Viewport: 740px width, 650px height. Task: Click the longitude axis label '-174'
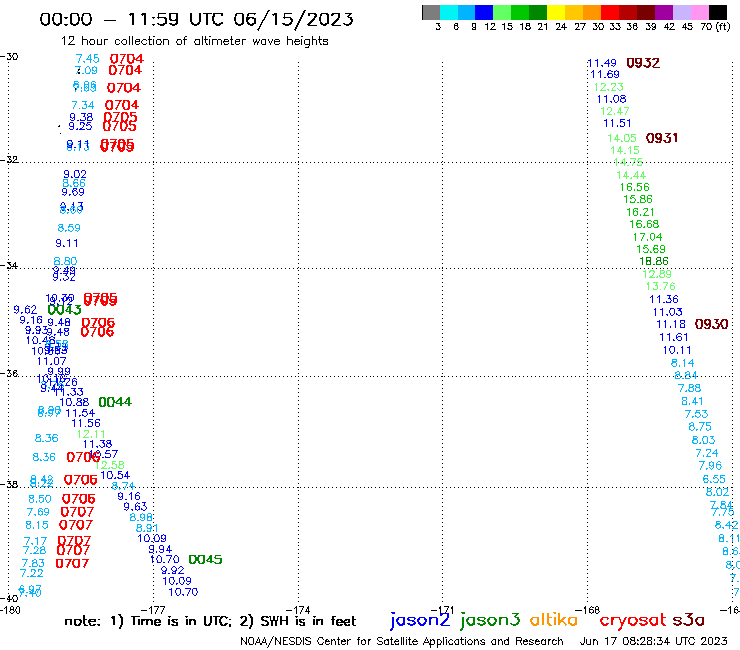point(299,610)
